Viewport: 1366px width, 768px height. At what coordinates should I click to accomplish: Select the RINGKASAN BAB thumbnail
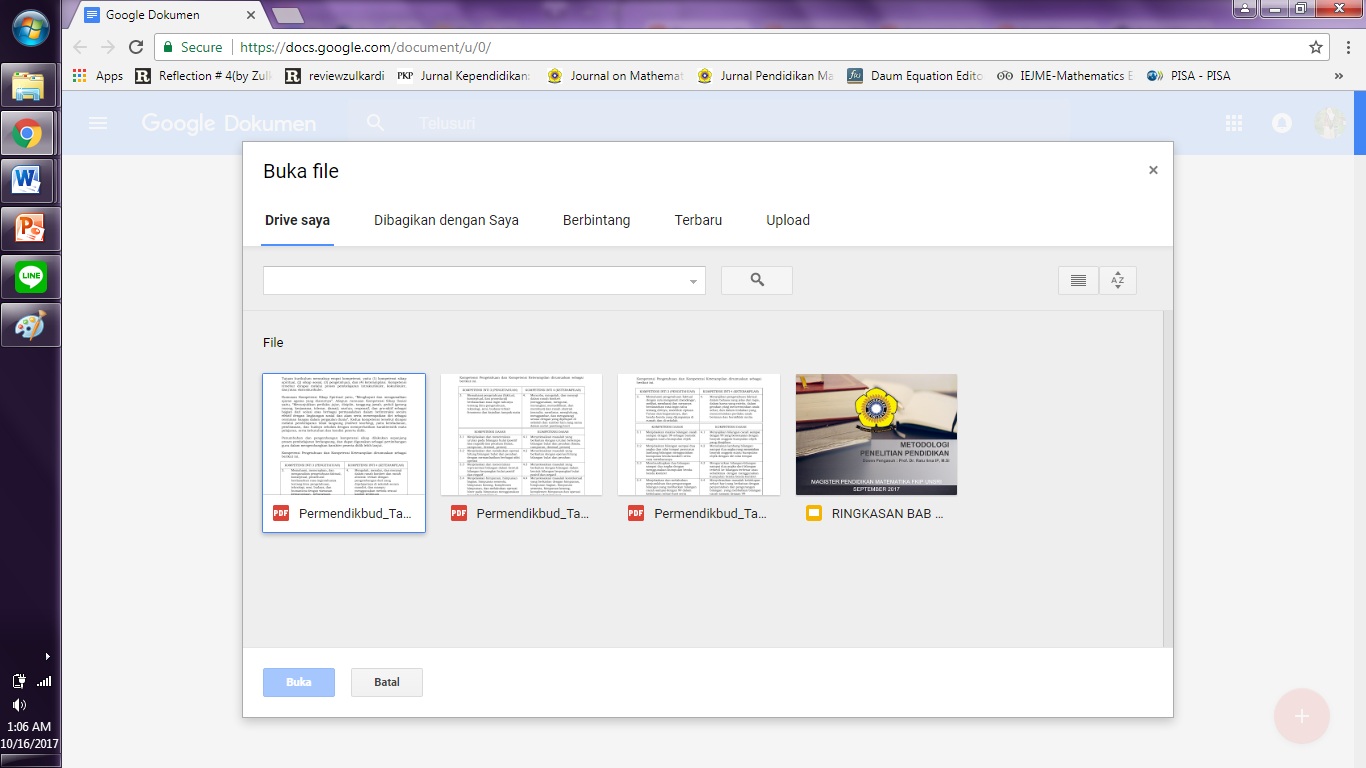coord(876,434)
